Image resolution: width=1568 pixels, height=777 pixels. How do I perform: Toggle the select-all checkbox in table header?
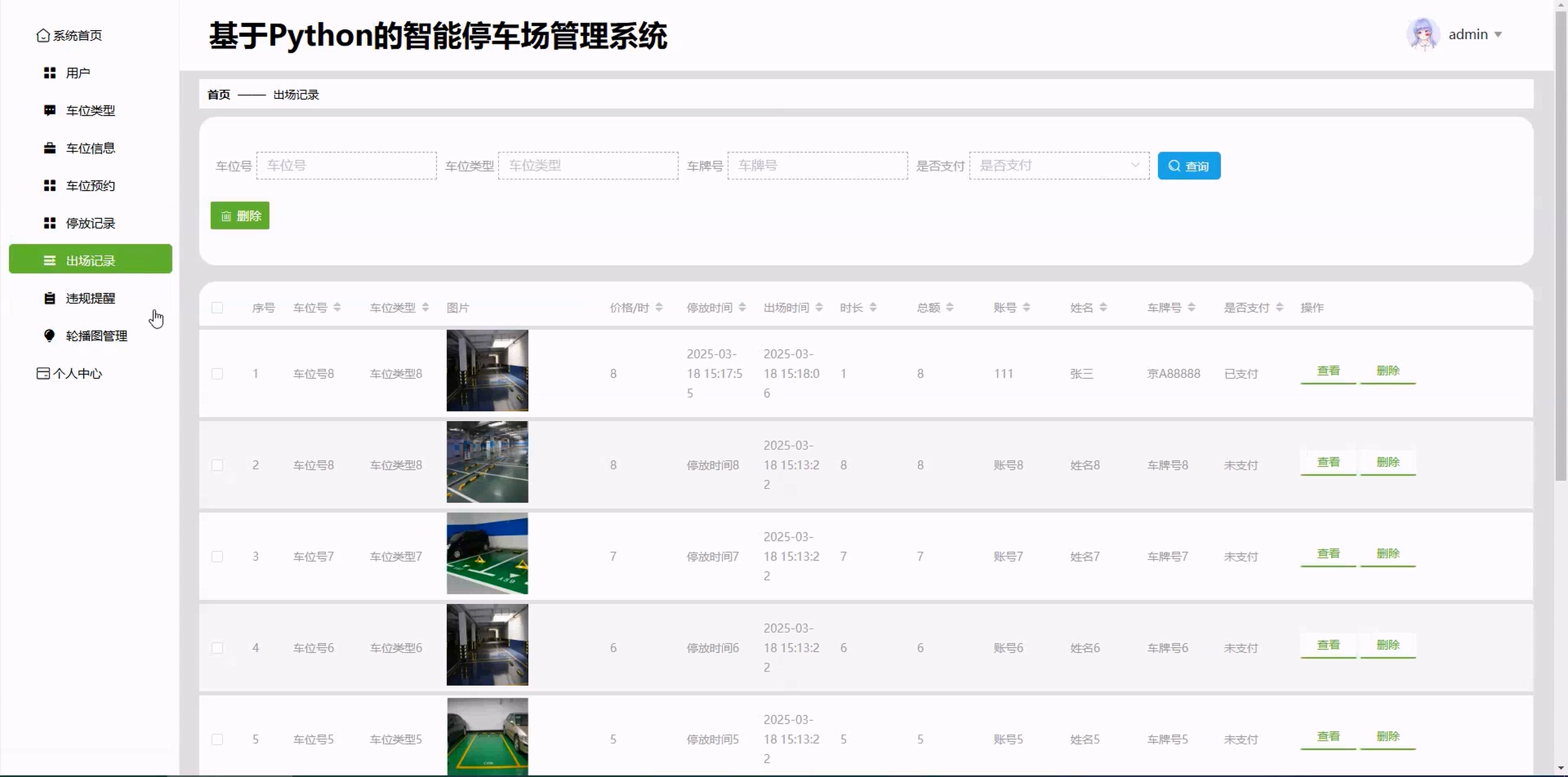[x=217, y=308]
